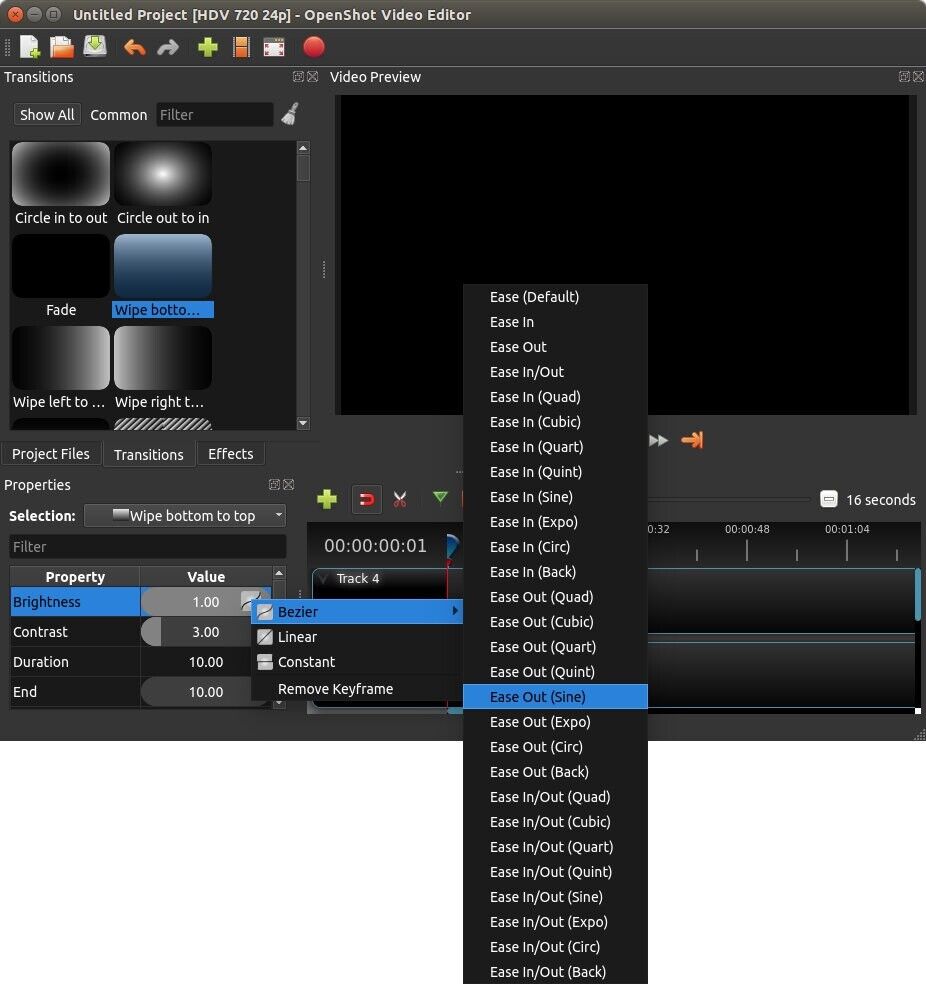Viewport: 926px width, 984px height.
Task: Enable the Common transitions filter
Action: coord(118,114)
